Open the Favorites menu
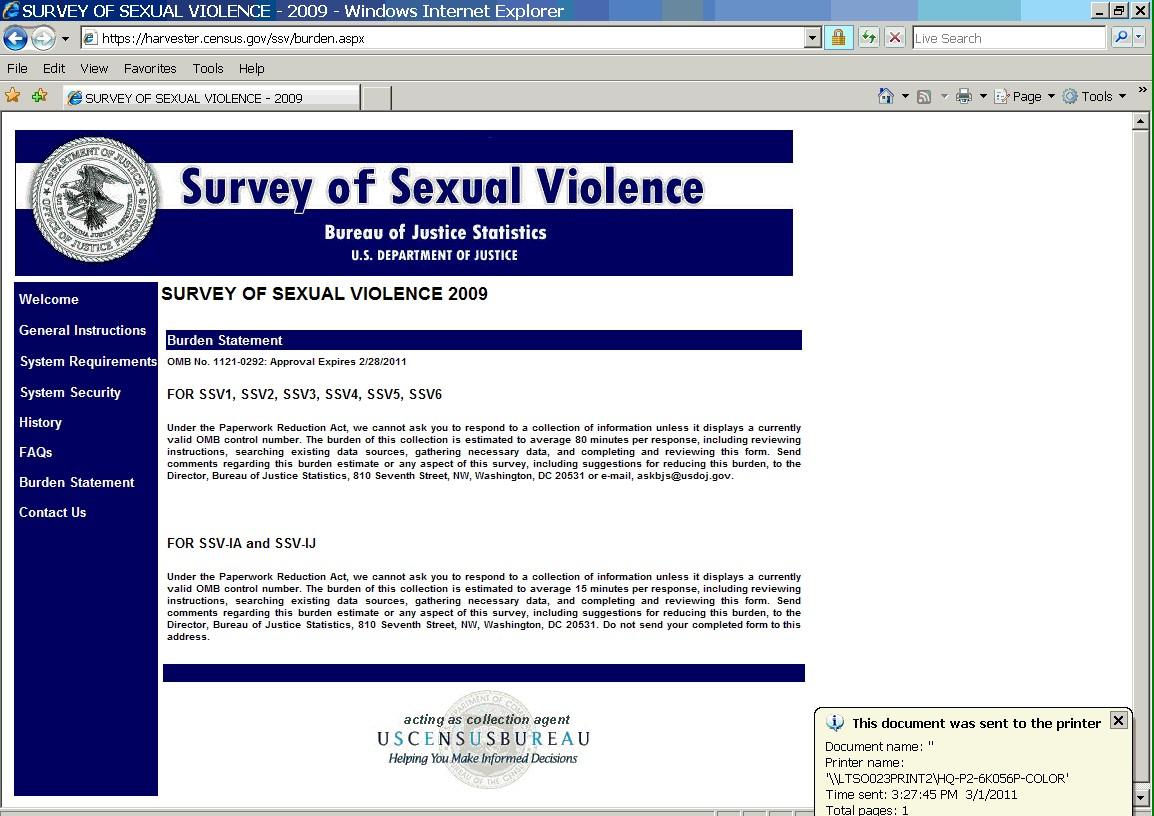1154x816 pixels. pos(150,68)
